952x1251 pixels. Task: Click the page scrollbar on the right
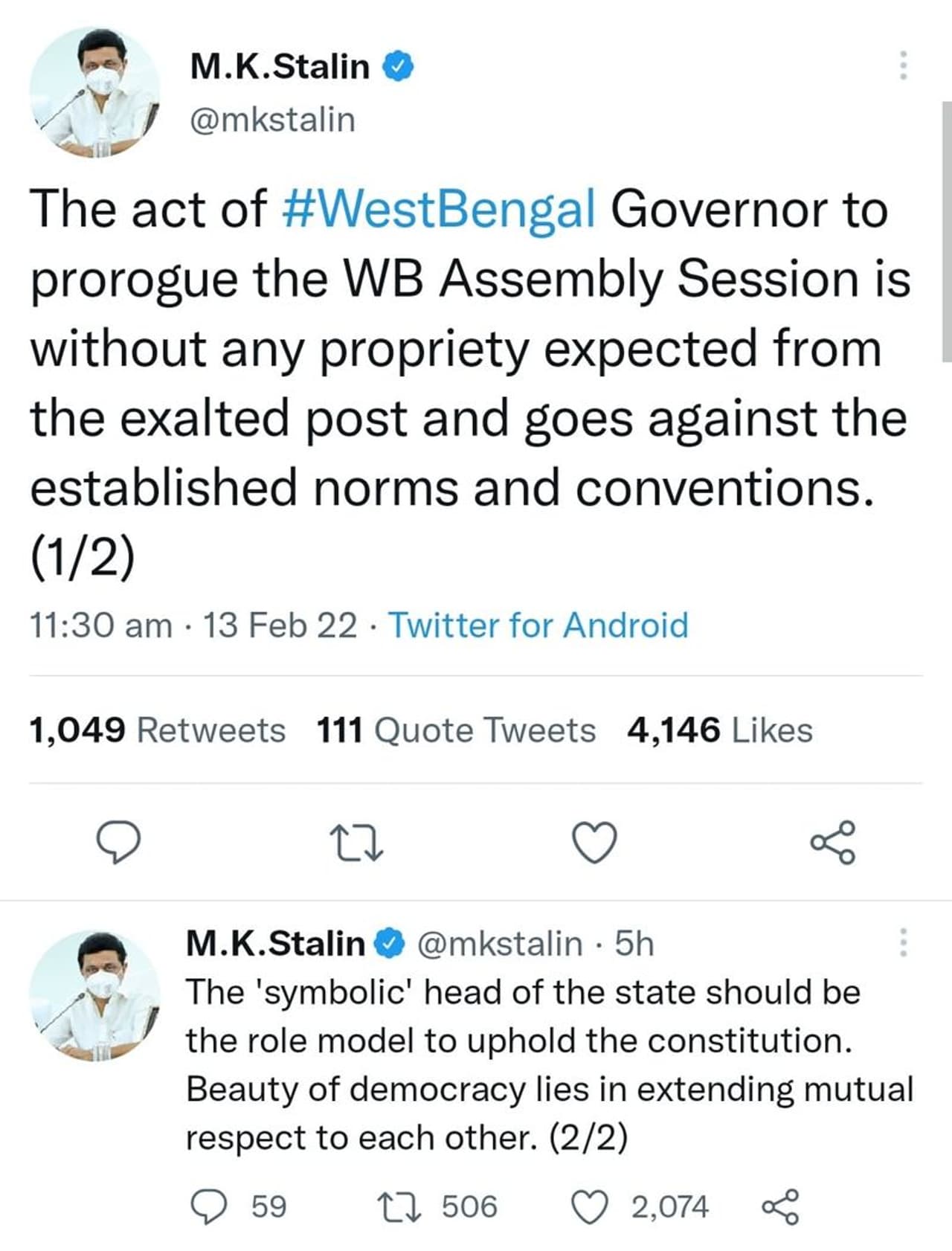(946, 231)
